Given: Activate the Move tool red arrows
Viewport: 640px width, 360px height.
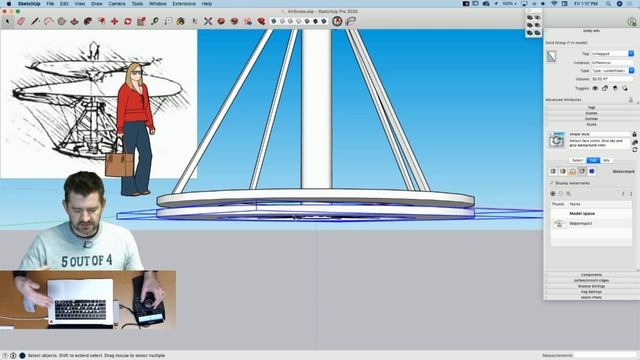Looking at the screenshot, I should click(x=114, y=21).
